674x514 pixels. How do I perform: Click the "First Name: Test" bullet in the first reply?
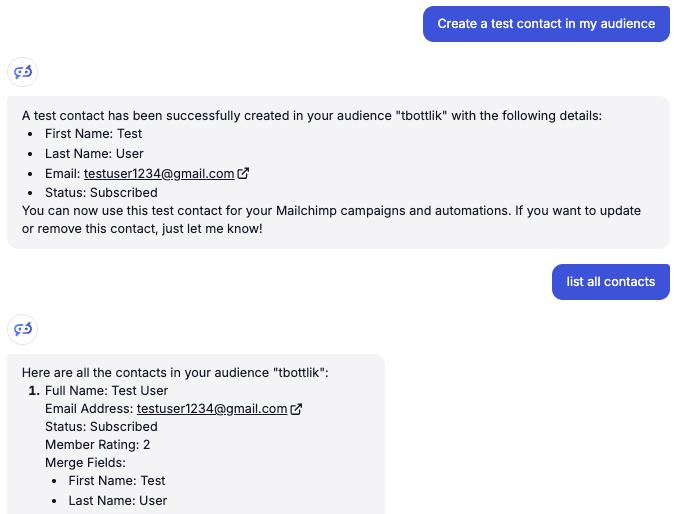point(93,134)
